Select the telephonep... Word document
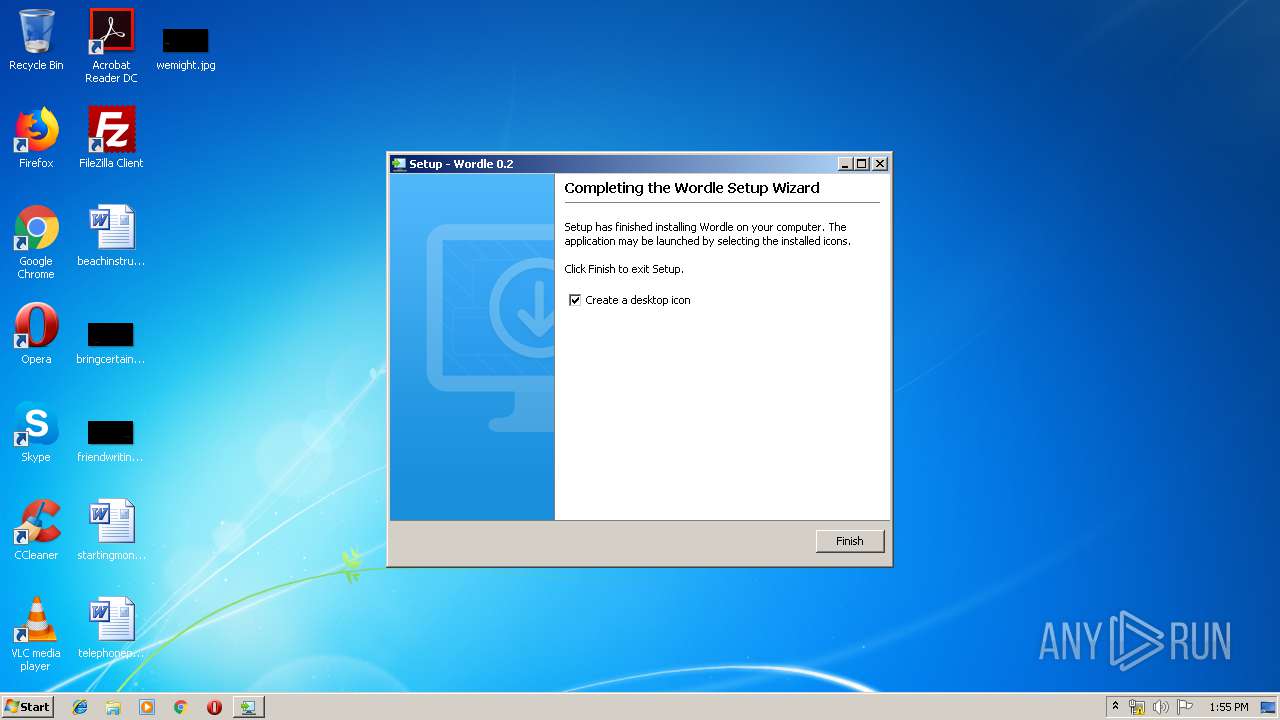This screenshot has width=1280, height=720. point(111,628)
